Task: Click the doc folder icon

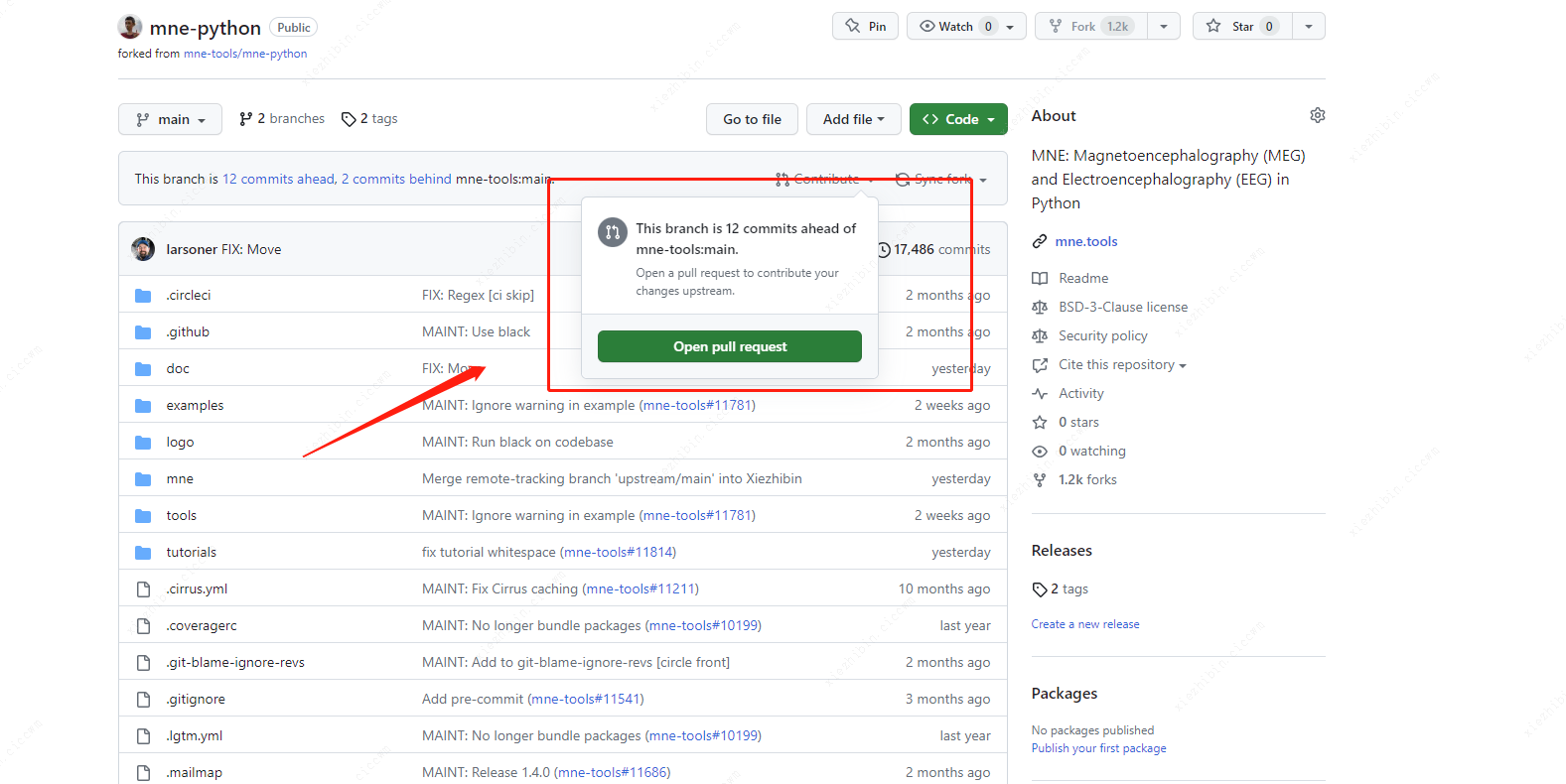Action: click(x=143, y=369)
